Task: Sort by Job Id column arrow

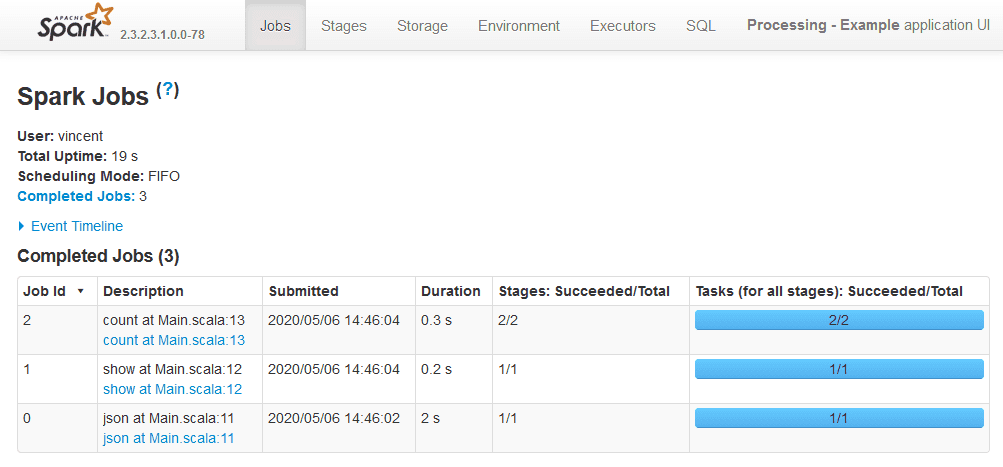Action: click(x=81, y=292)
